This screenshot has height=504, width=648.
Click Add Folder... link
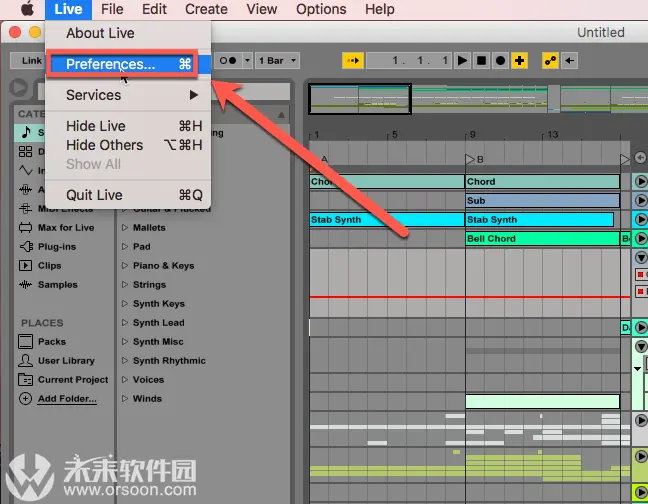click(x=67, y=399)
